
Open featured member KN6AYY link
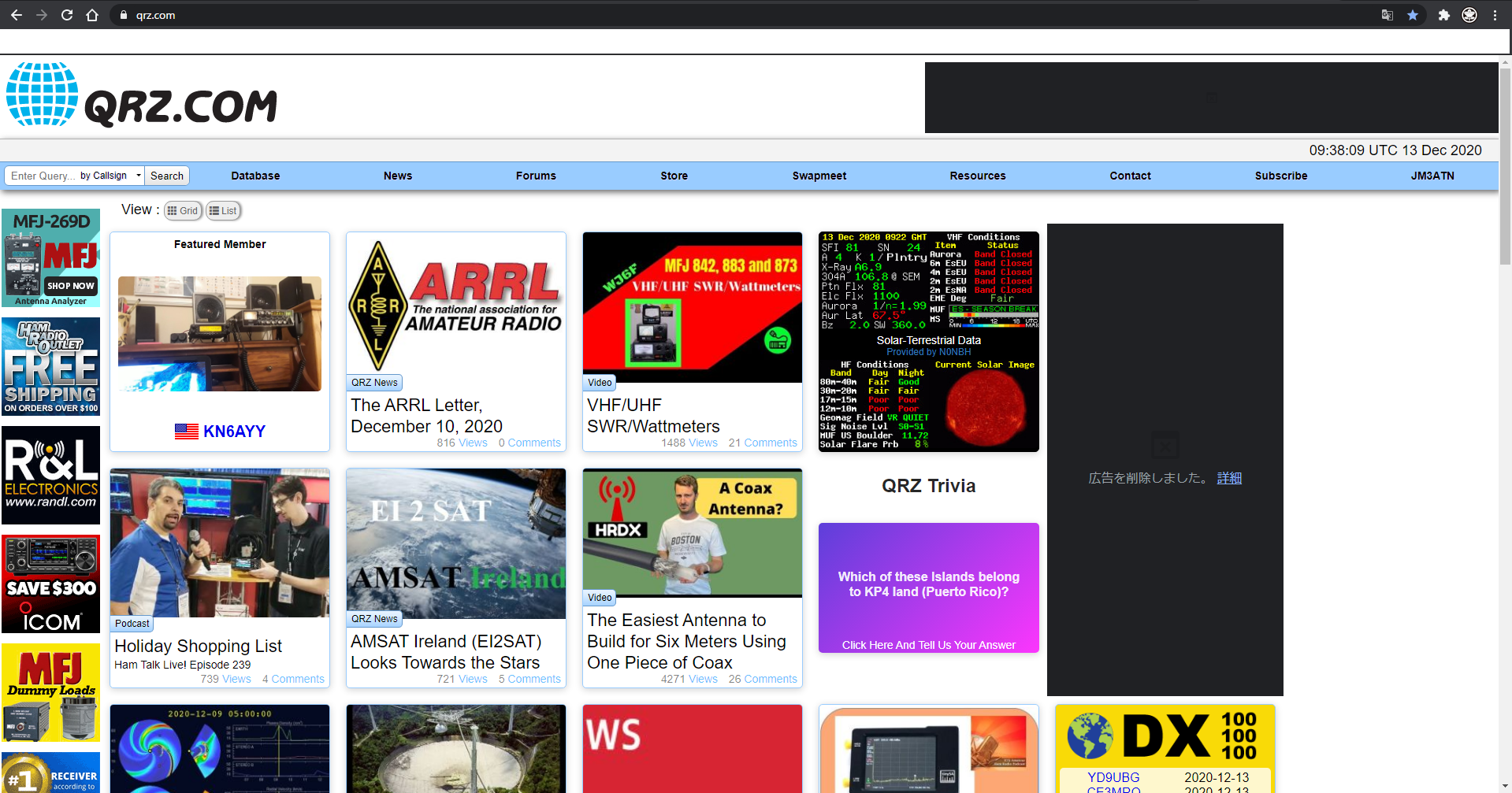(233, 432)
